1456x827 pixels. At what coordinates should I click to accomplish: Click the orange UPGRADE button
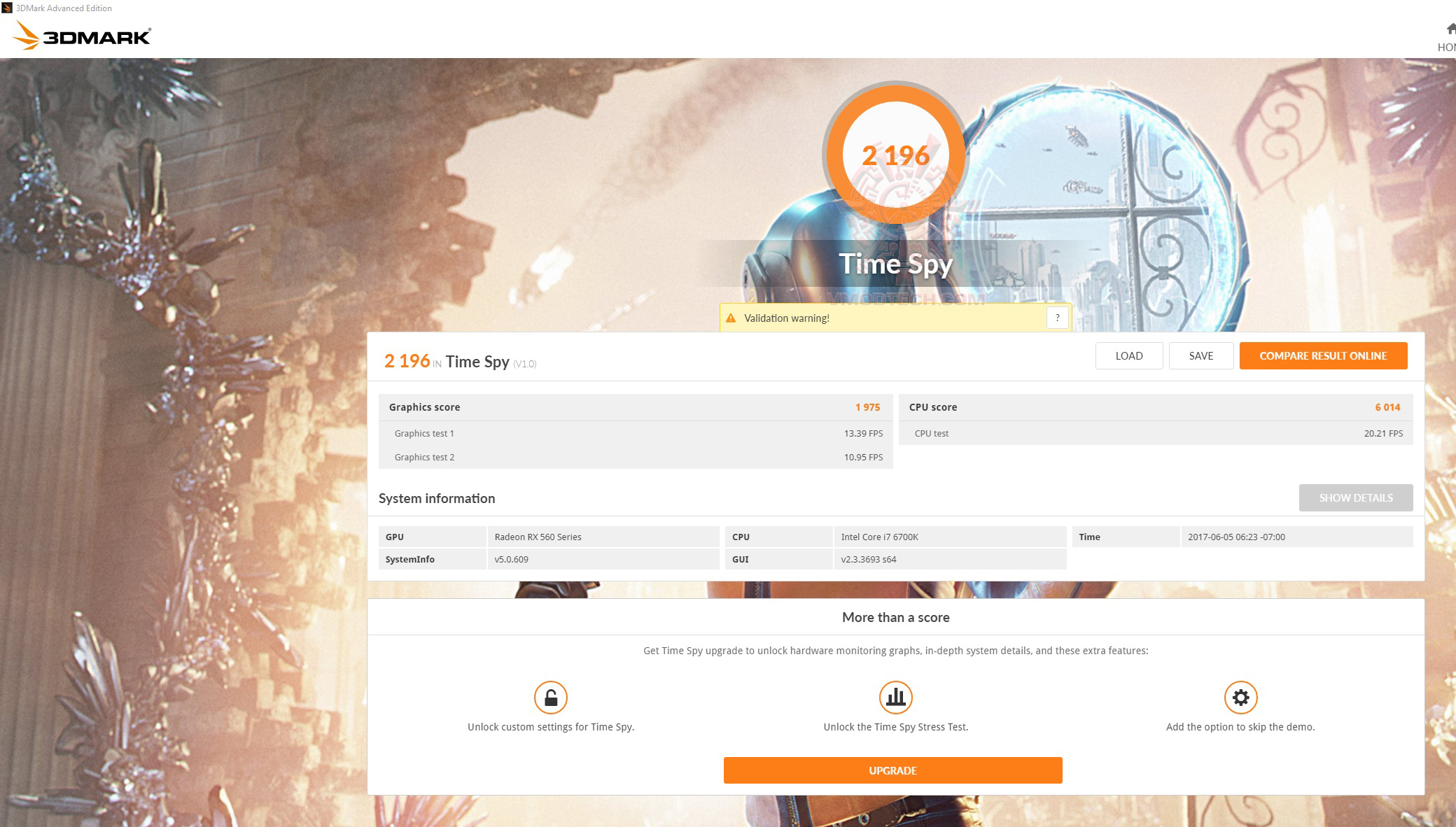(x=892, y=770)
